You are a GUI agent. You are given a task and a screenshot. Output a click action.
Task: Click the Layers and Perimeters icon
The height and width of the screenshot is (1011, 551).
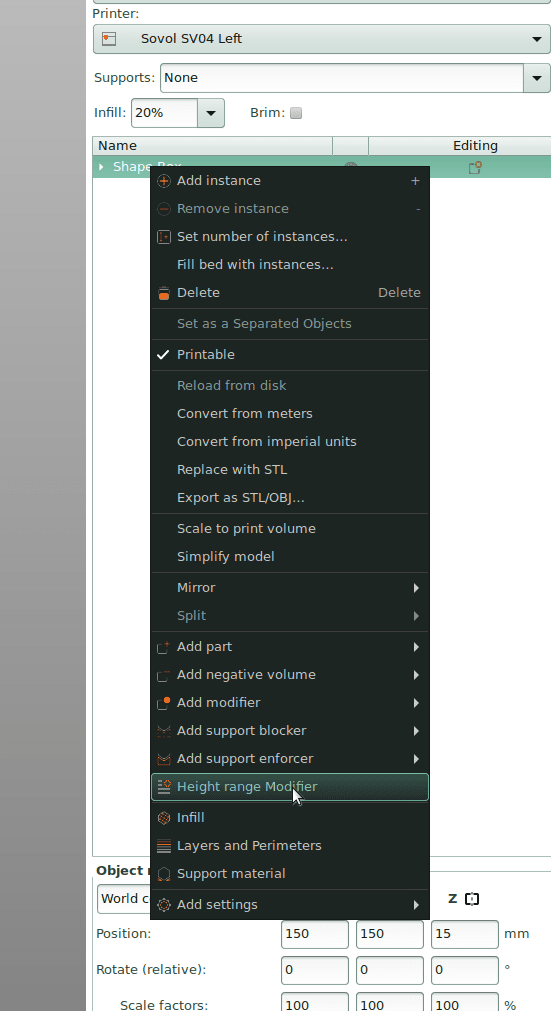coord(164,846)
